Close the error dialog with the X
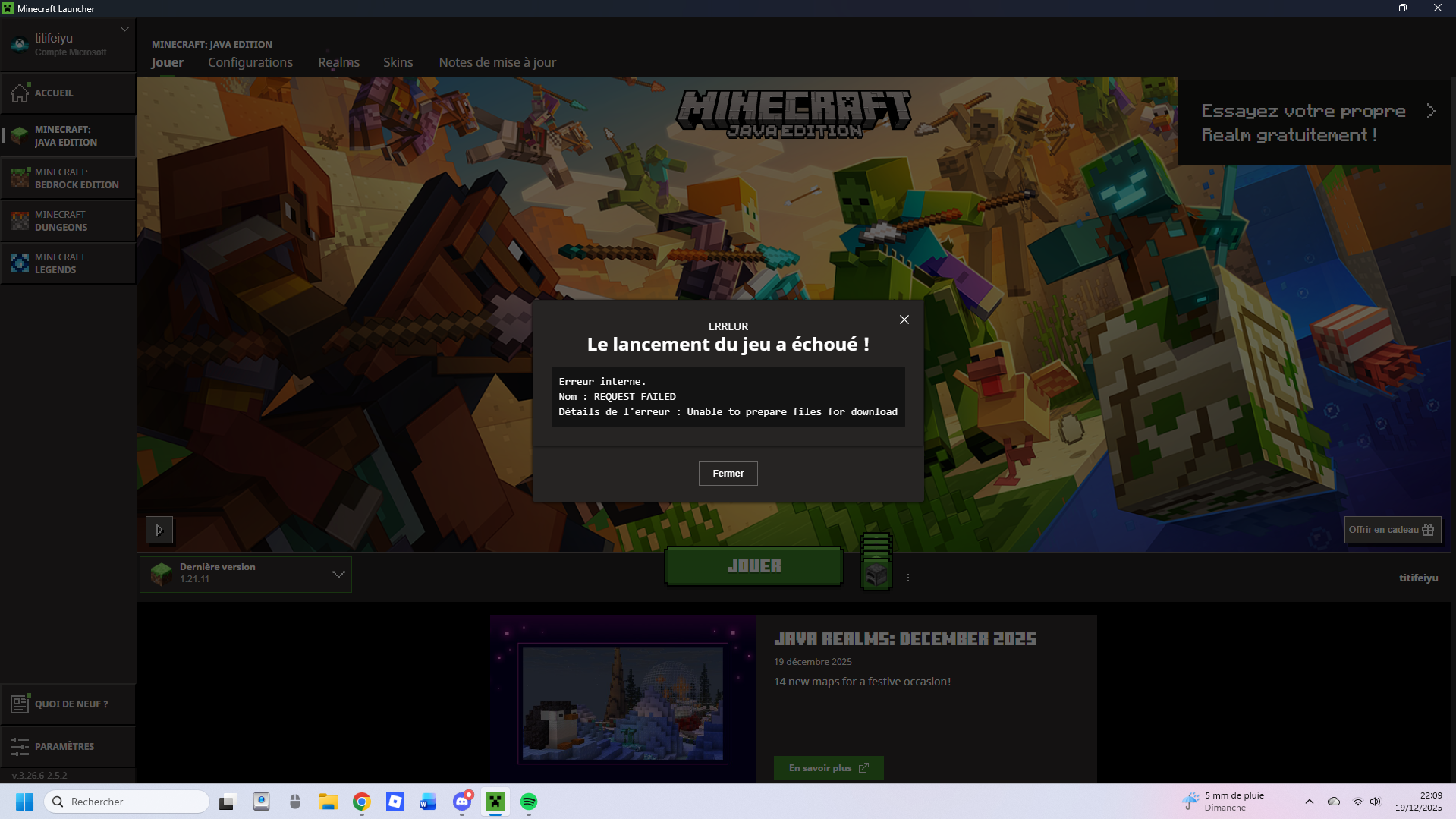Viewport: 1456px width, 819px height. 904,320
